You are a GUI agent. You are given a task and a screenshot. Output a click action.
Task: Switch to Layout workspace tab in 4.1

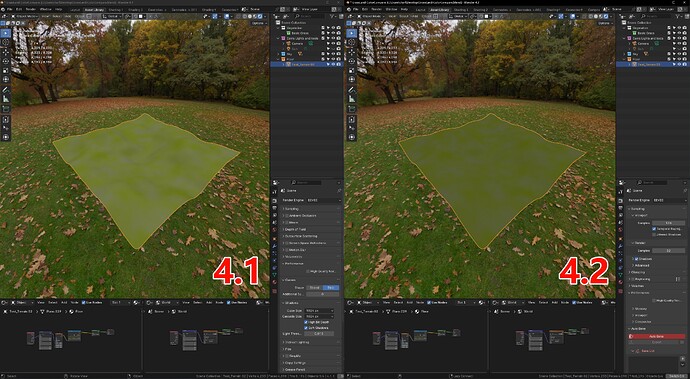pos(75,9)
